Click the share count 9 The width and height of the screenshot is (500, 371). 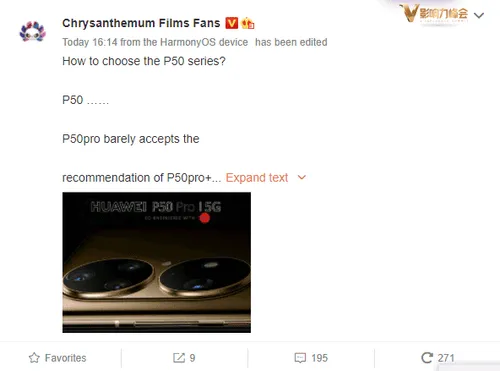tap(192, 358)
